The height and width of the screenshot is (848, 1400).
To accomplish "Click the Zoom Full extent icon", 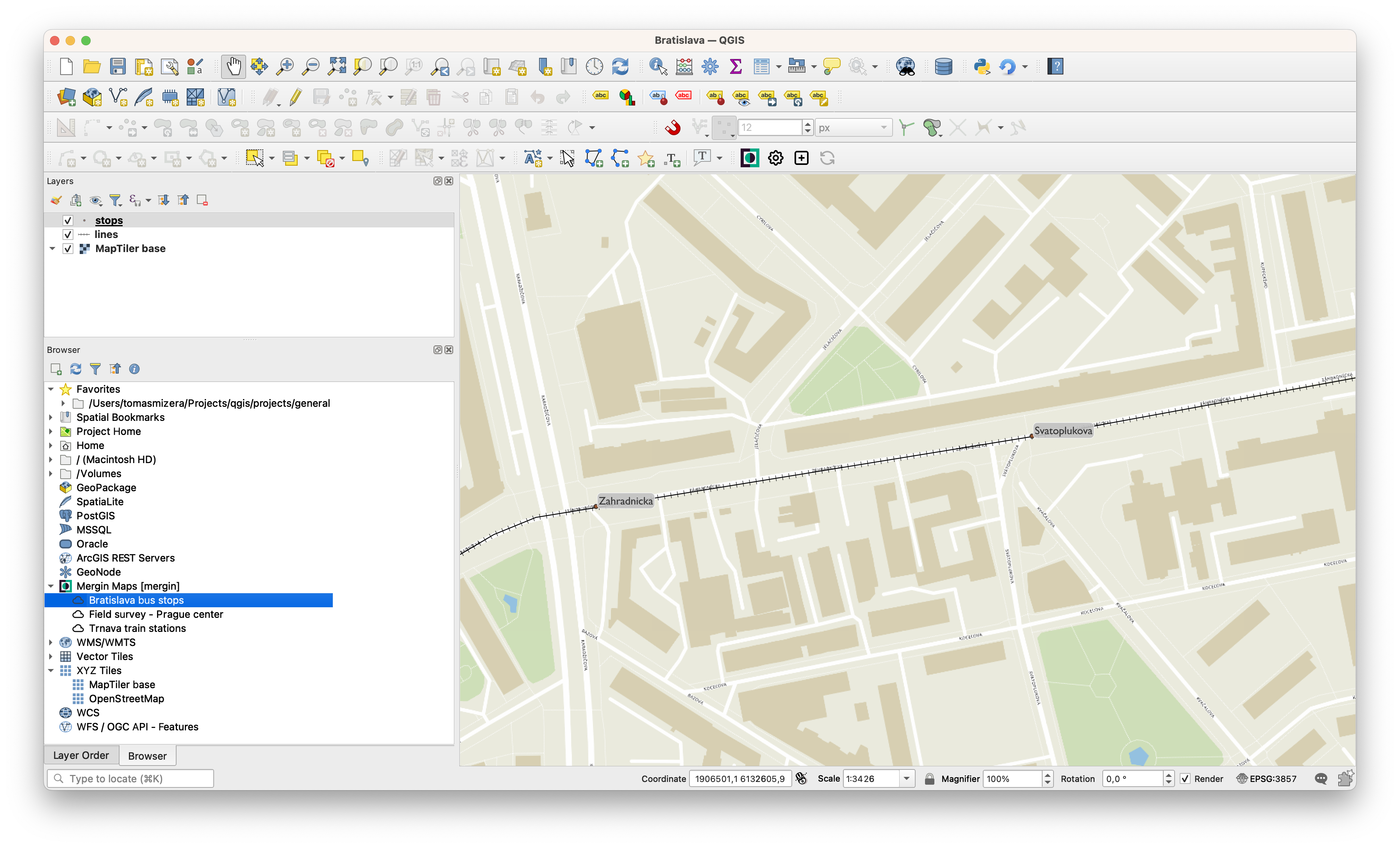I will coord(336,66).
